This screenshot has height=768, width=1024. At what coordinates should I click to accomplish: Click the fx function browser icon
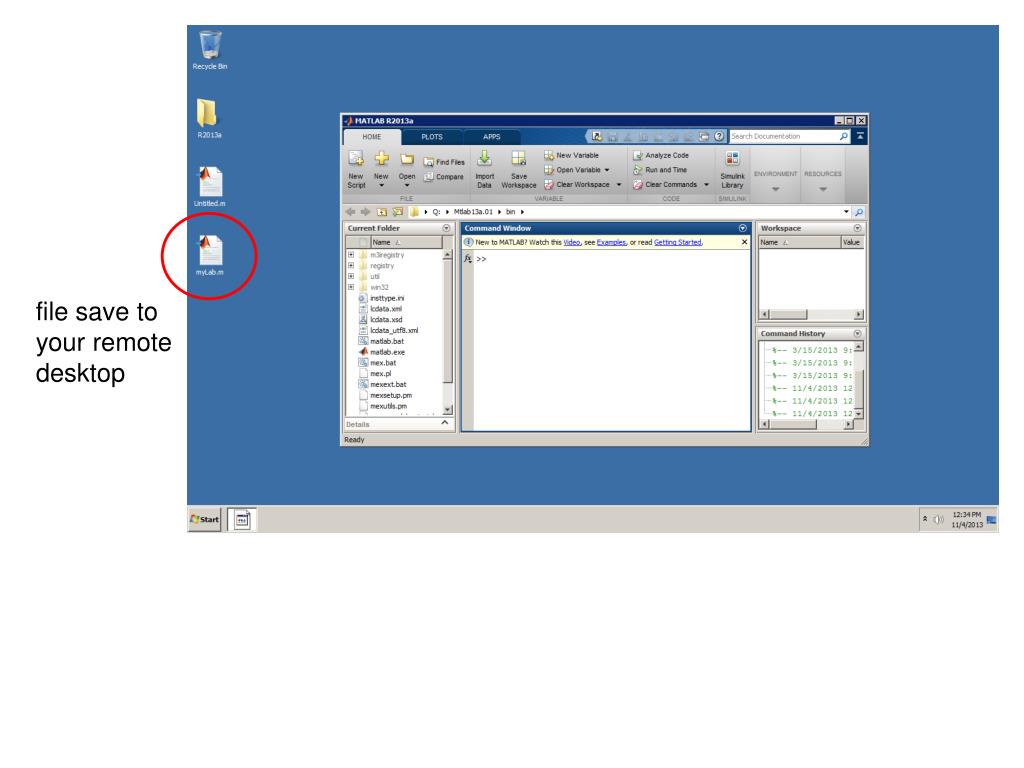tap(468, 259)
